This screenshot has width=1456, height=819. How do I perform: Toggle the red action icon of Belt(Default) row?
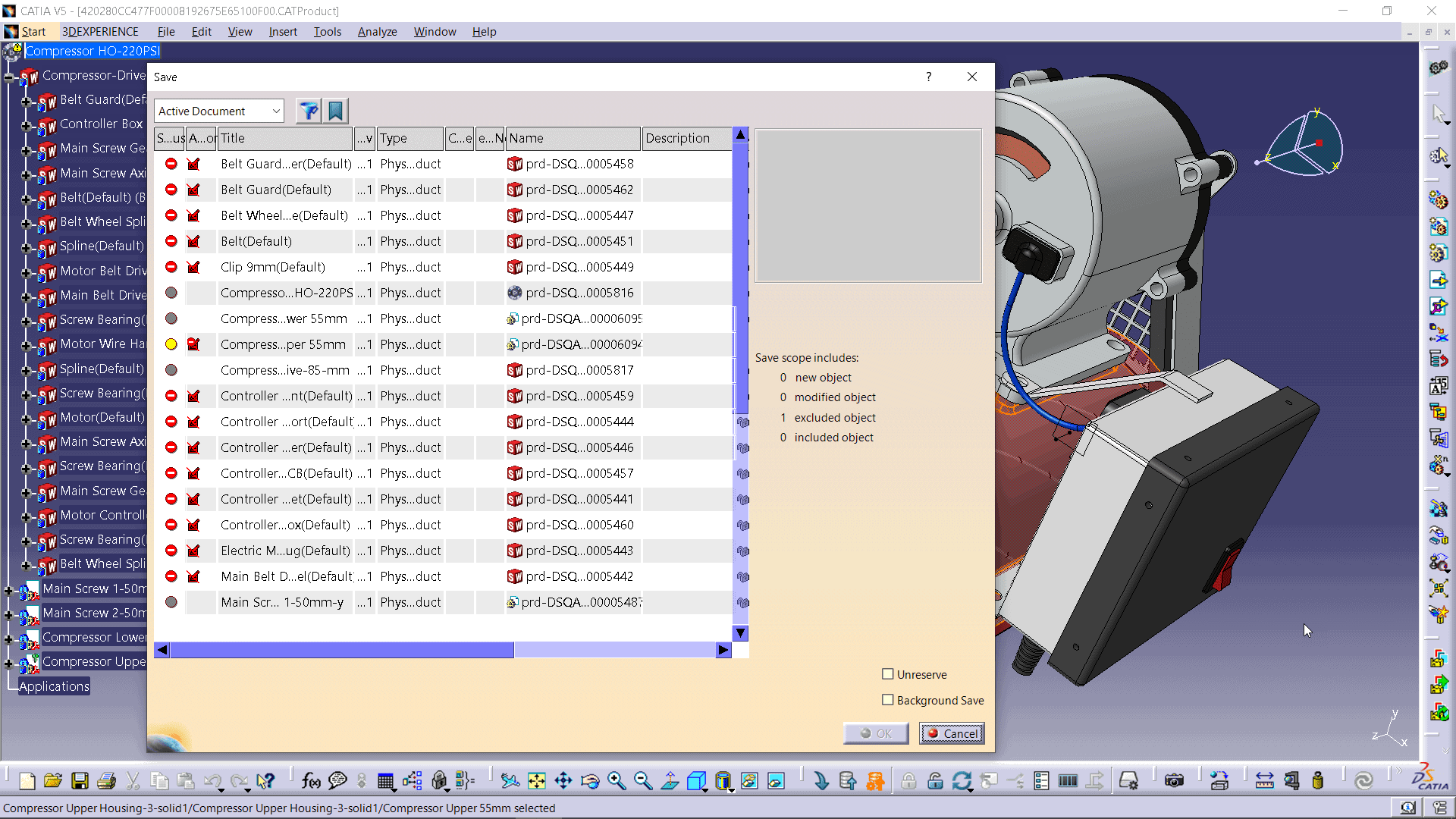[x=194, y=241]
